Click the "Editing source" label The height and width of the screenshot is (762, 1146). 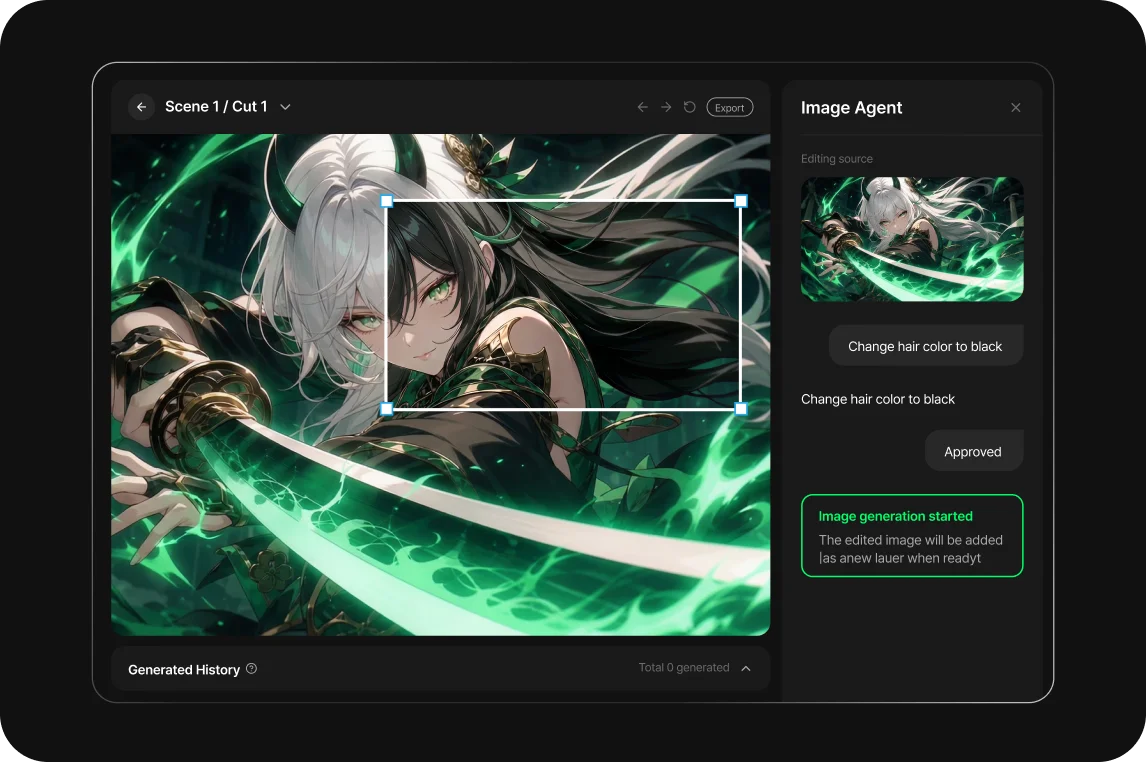click(837, 159)
